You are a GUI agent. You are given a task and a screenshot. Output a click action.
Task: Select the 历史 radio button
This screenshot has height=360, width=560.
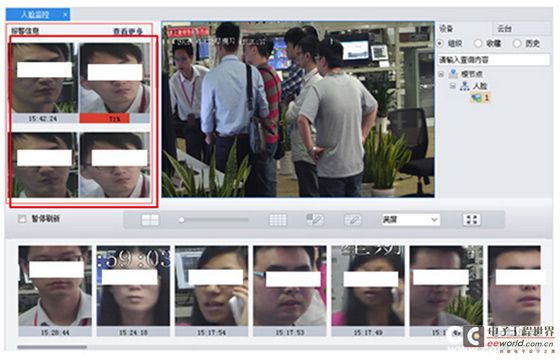click(517, 44)
